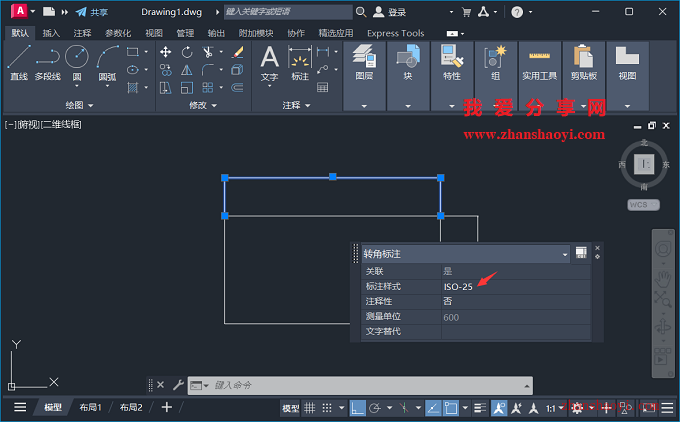Select the multileader icon
The image size is (680, 422).
323,69
